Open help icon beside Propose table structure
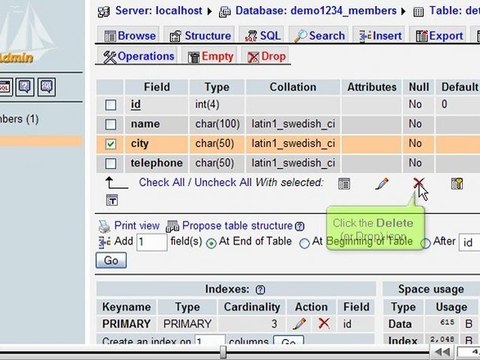Screen dimensions: 480x360 point(300,227)
